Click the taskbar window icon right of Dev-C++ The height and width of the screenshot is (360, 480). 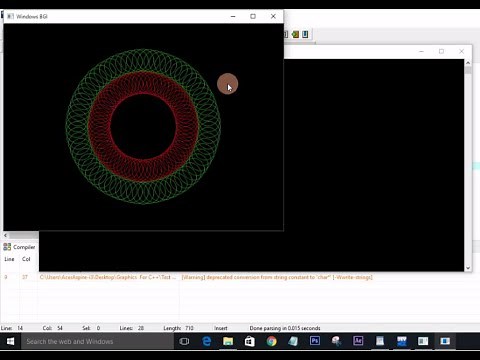click(423, 341)
